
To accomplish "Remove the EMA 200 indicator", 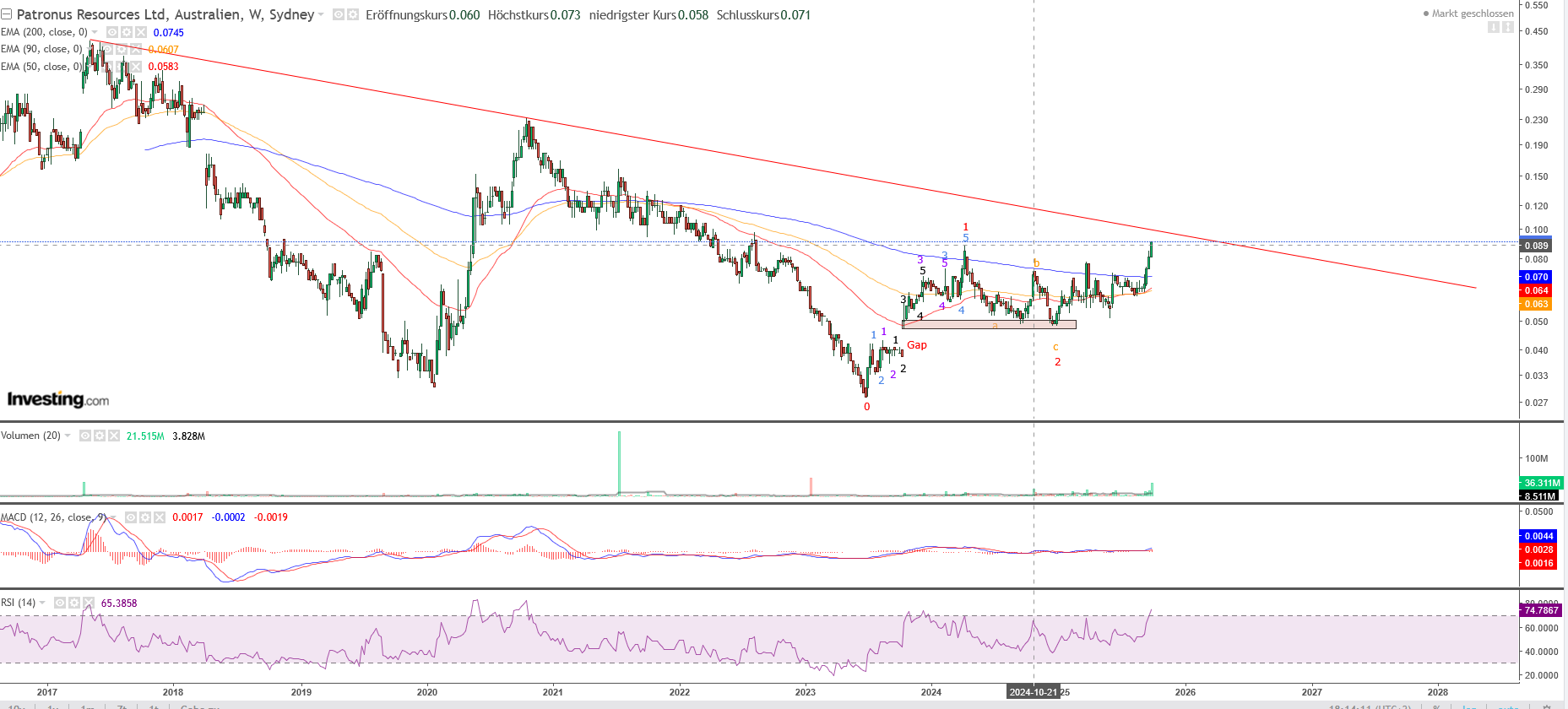I will point(140,32).
